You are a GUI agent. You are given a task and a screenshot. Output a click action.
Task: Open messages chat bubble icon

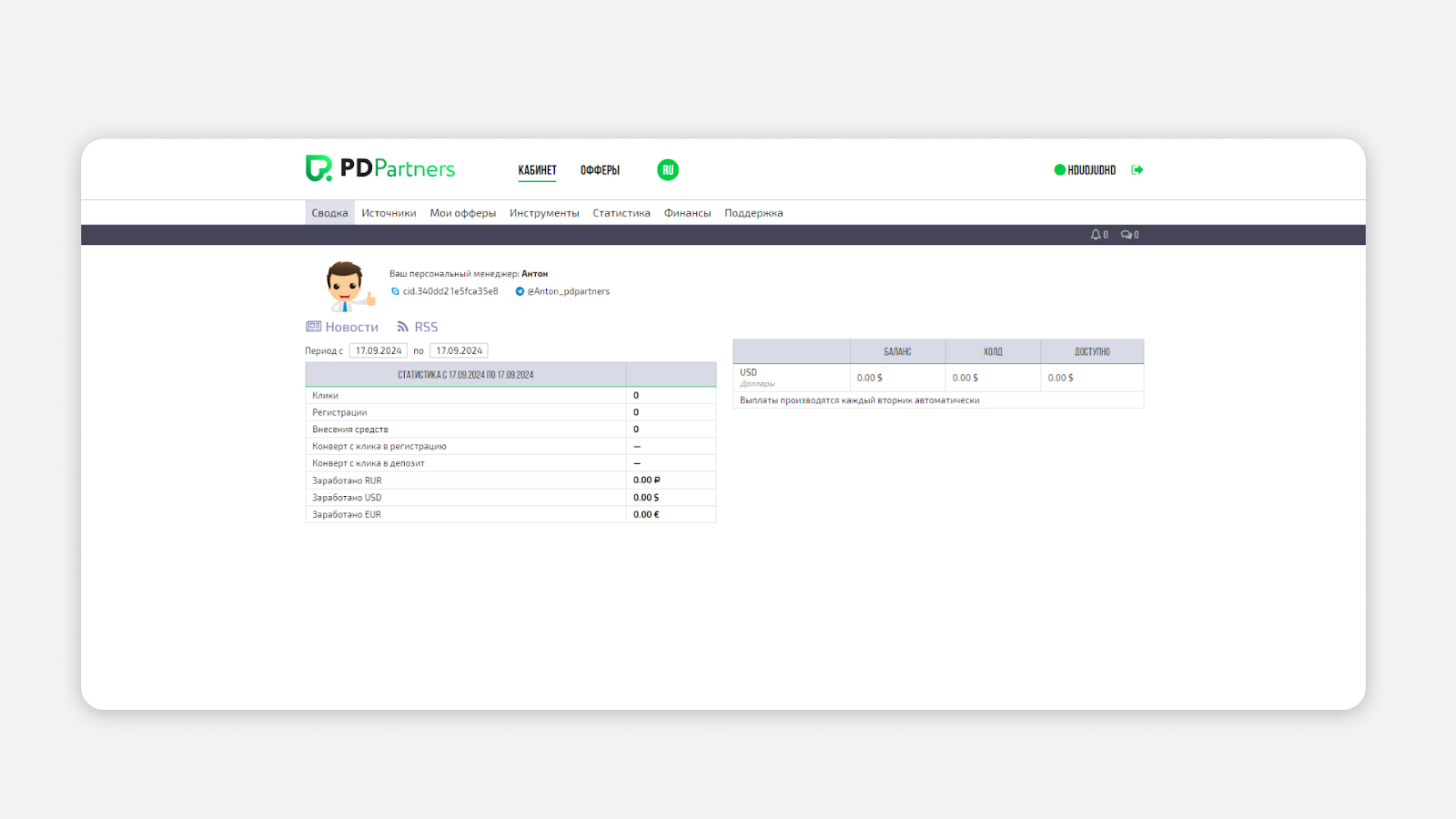tap(1127, 235)
